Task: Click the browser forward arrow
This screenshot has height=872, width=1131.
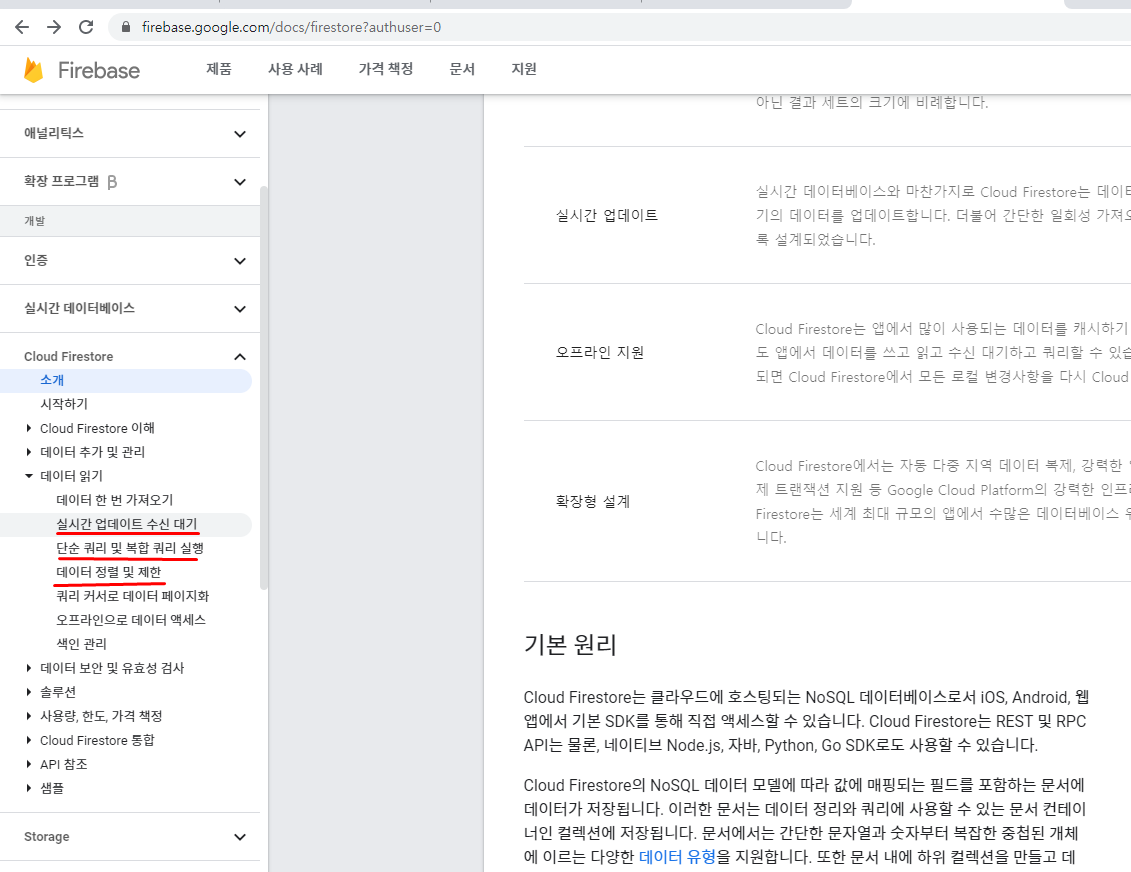Action: pyautogui.click(x=54, y=27)
